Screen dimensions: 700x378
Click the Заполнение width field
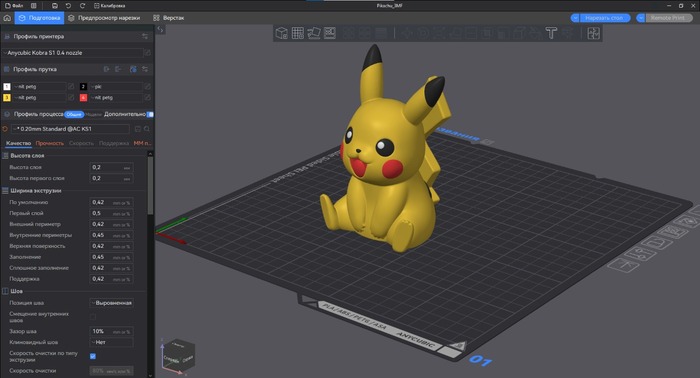(x=111, y=257)
